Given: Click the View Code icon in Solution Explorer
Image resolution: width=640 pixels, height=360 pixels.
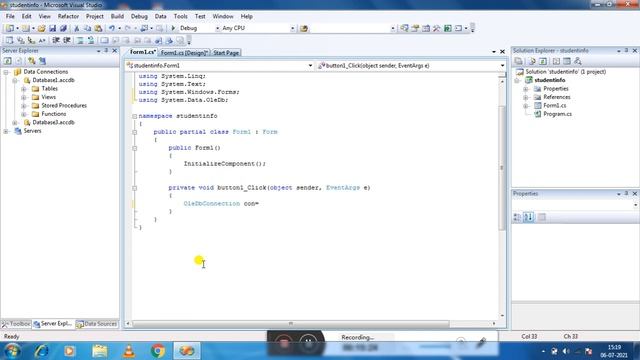Looking at the screenshot, I should pos(556,61).
